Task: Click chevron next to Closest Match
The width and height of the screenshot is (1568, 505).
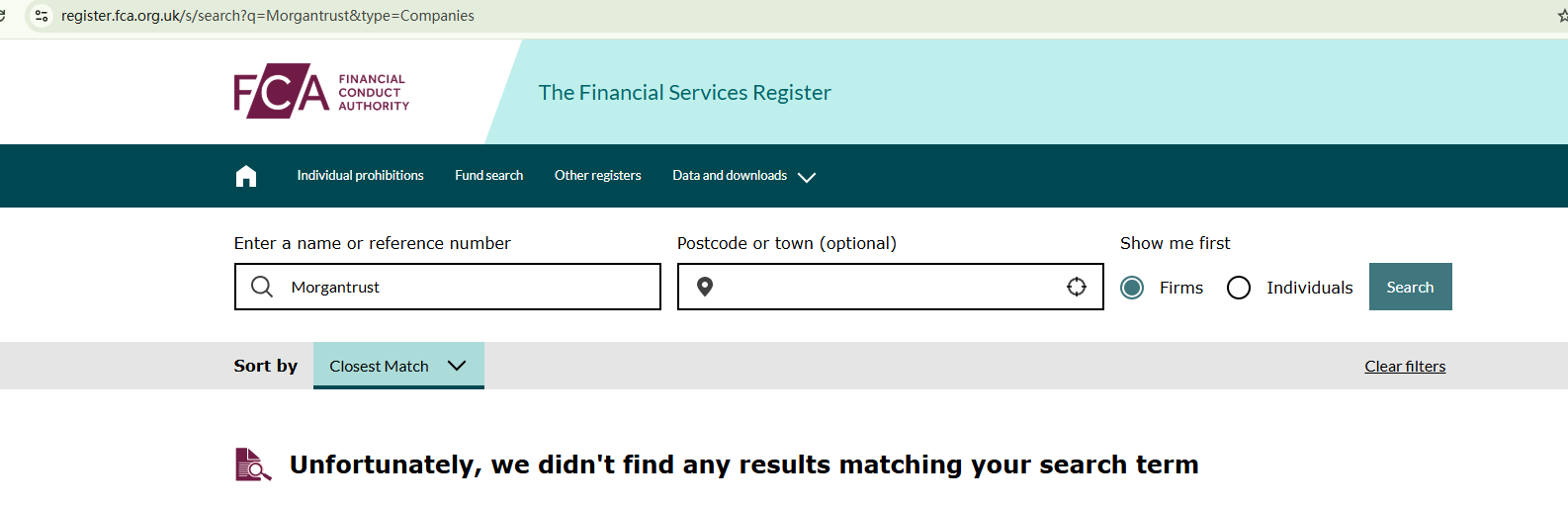Action: (457, 366)
